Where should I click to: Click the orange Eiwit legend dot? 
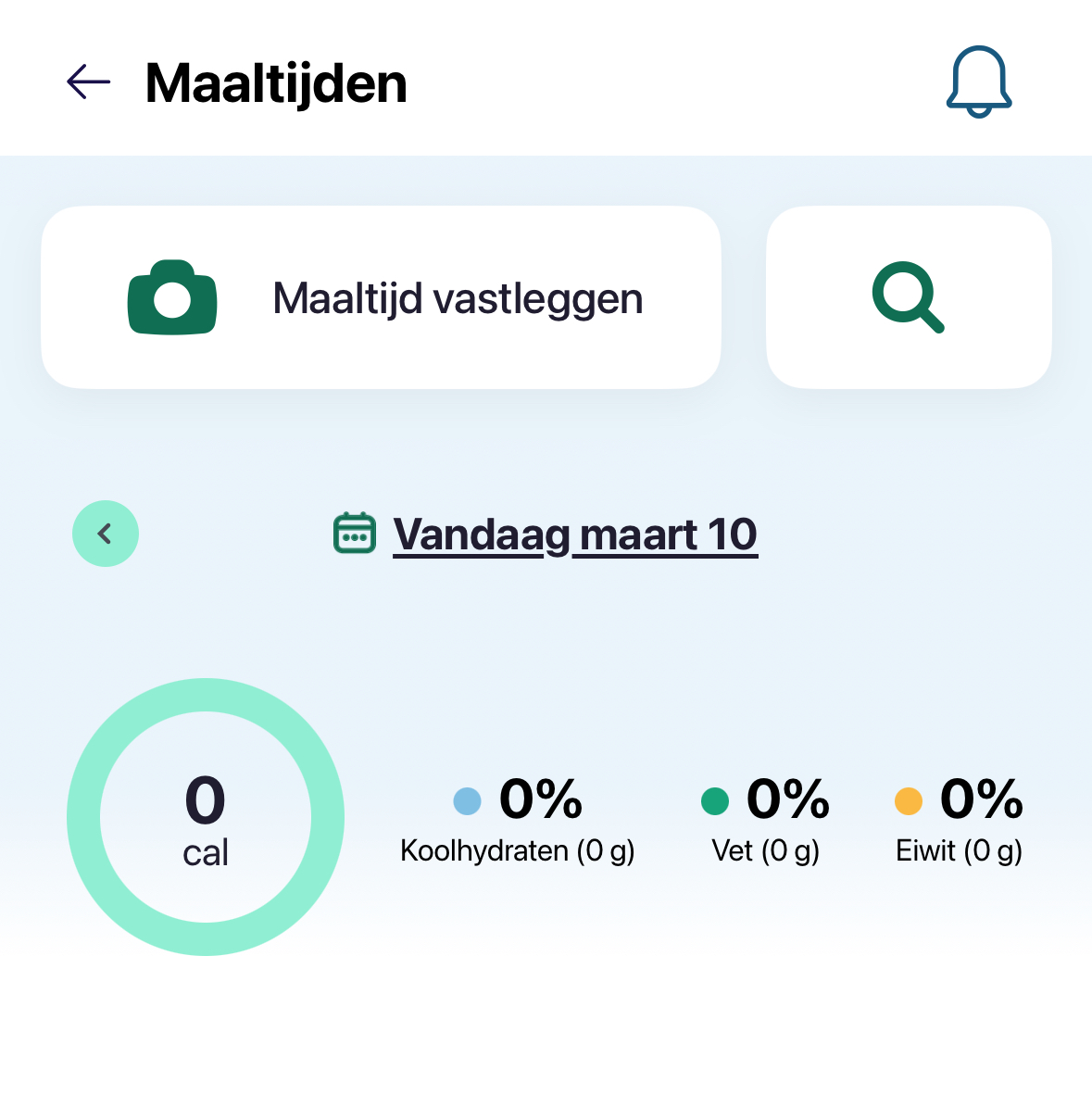[x=909, y=800]
